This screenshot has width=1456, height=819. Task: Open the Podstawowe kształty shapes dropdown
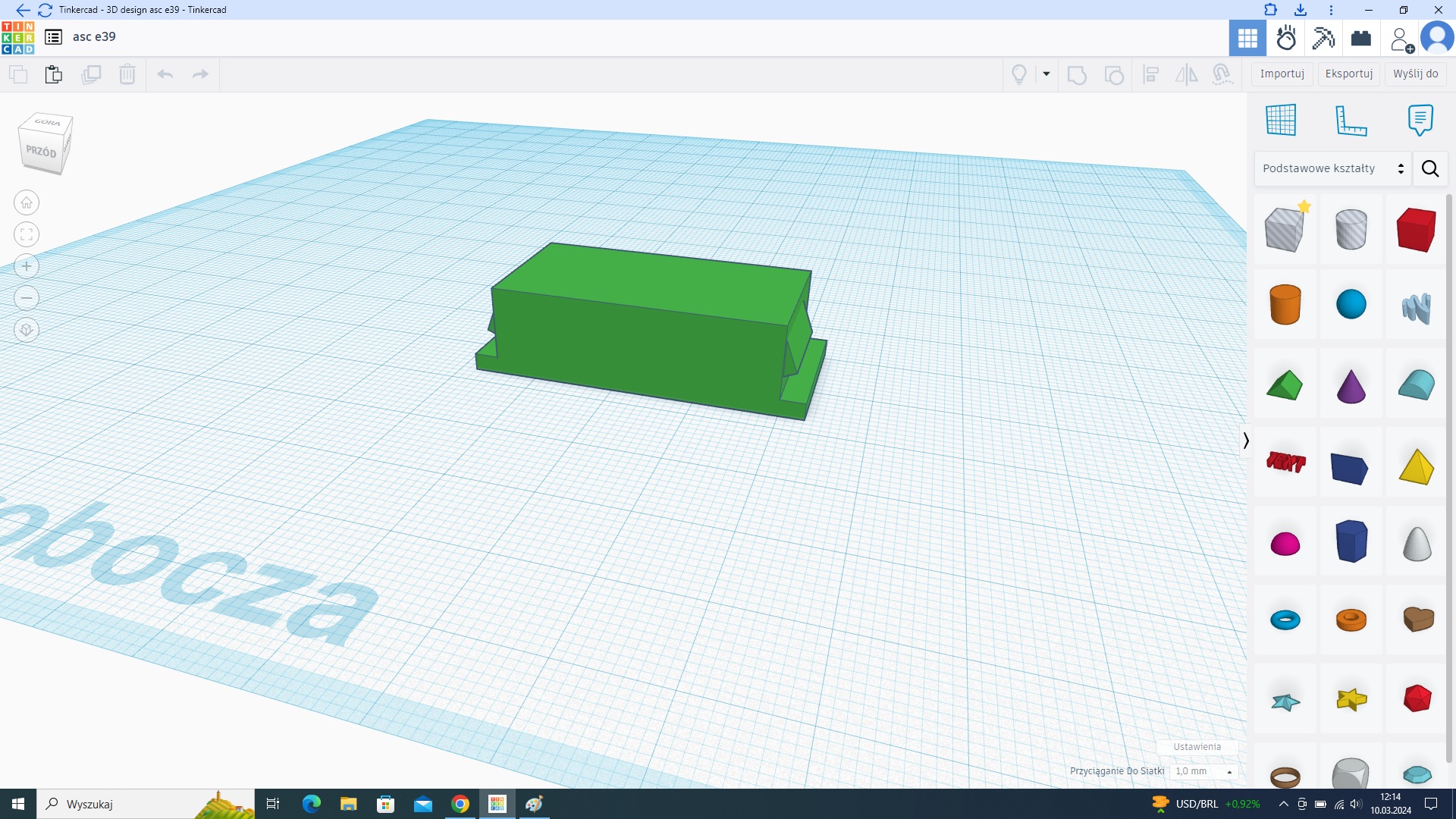(1332, 168)
